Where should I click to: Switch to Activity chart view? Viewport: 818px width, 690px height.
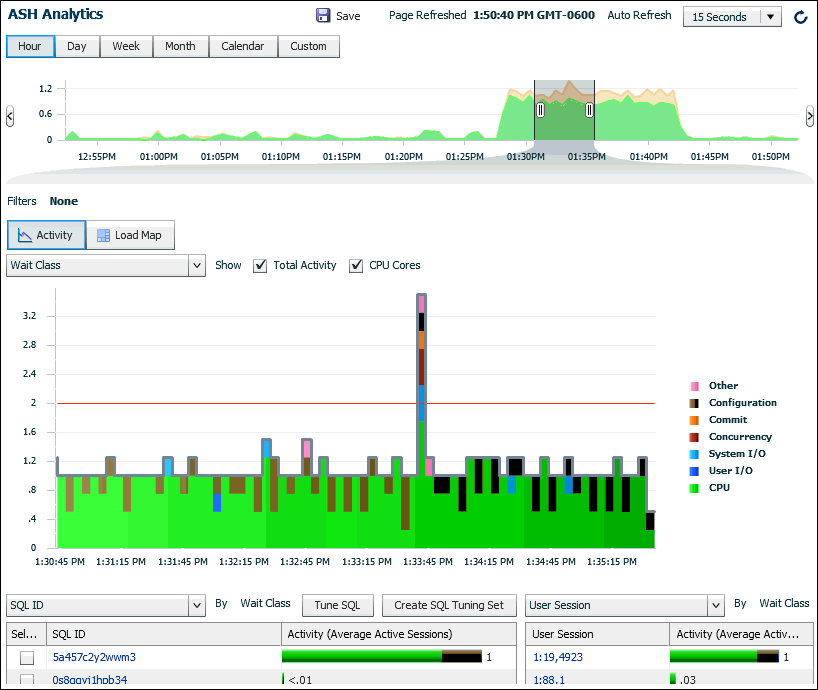[46, 235]
